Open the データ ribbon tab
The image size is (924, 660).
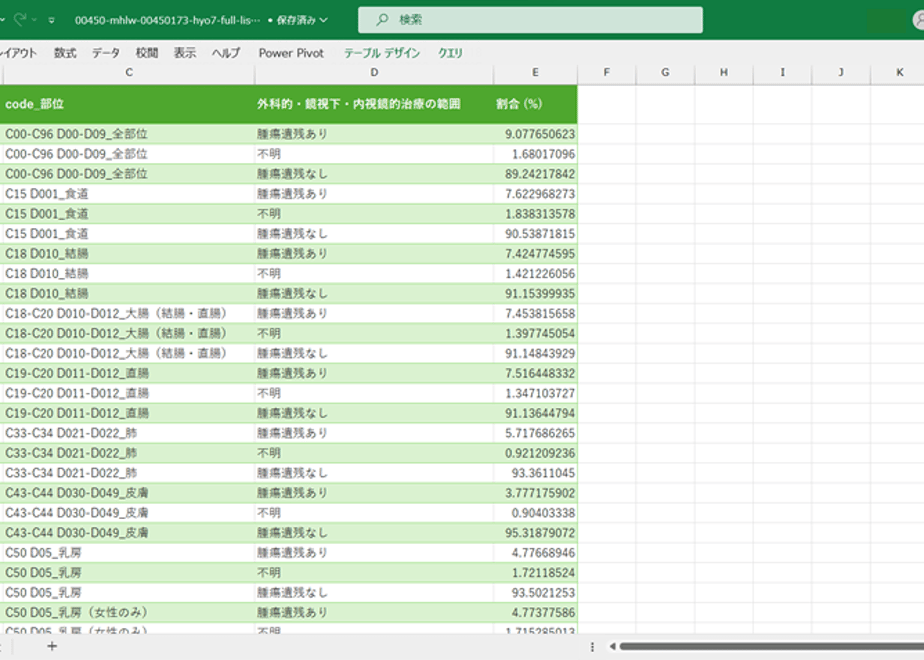point(106,53)
